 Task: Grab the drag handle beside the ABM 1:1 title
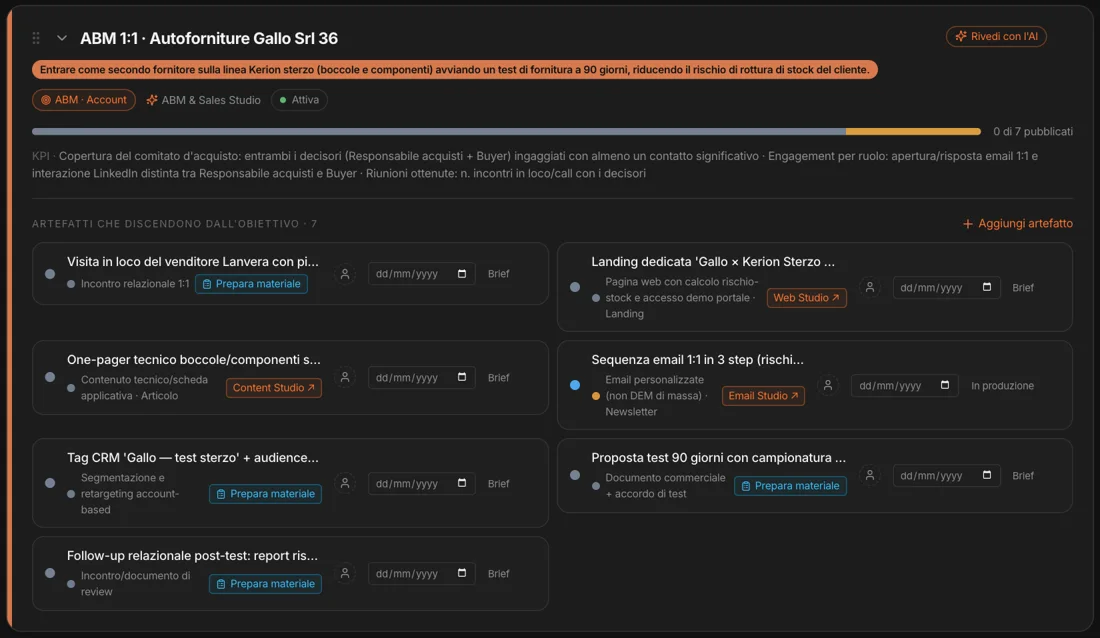point(36,38)
